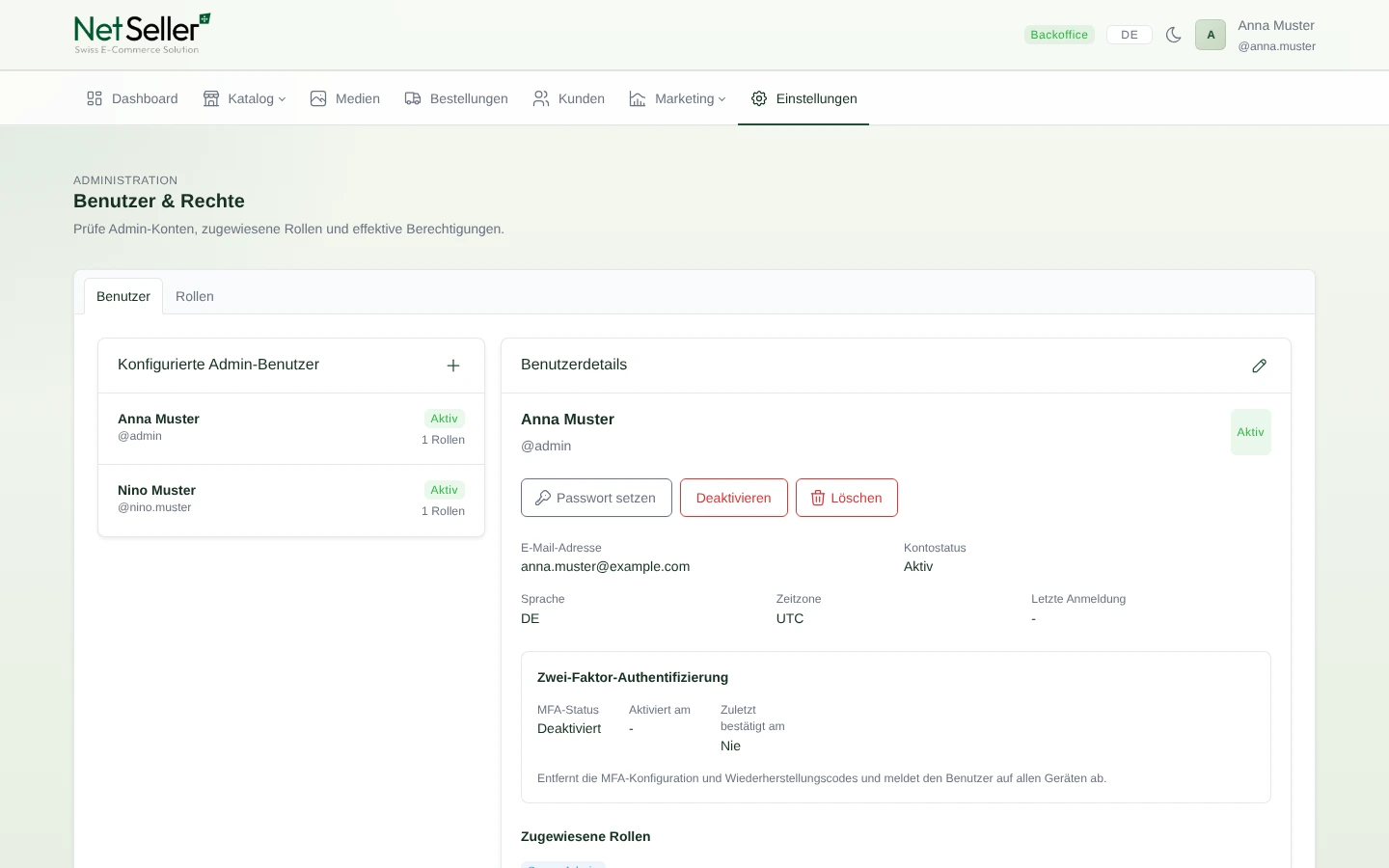Screen dimensions: 1389x868
Task: Select Nino Muster in the user list
Action: click(x=291, y=500)
